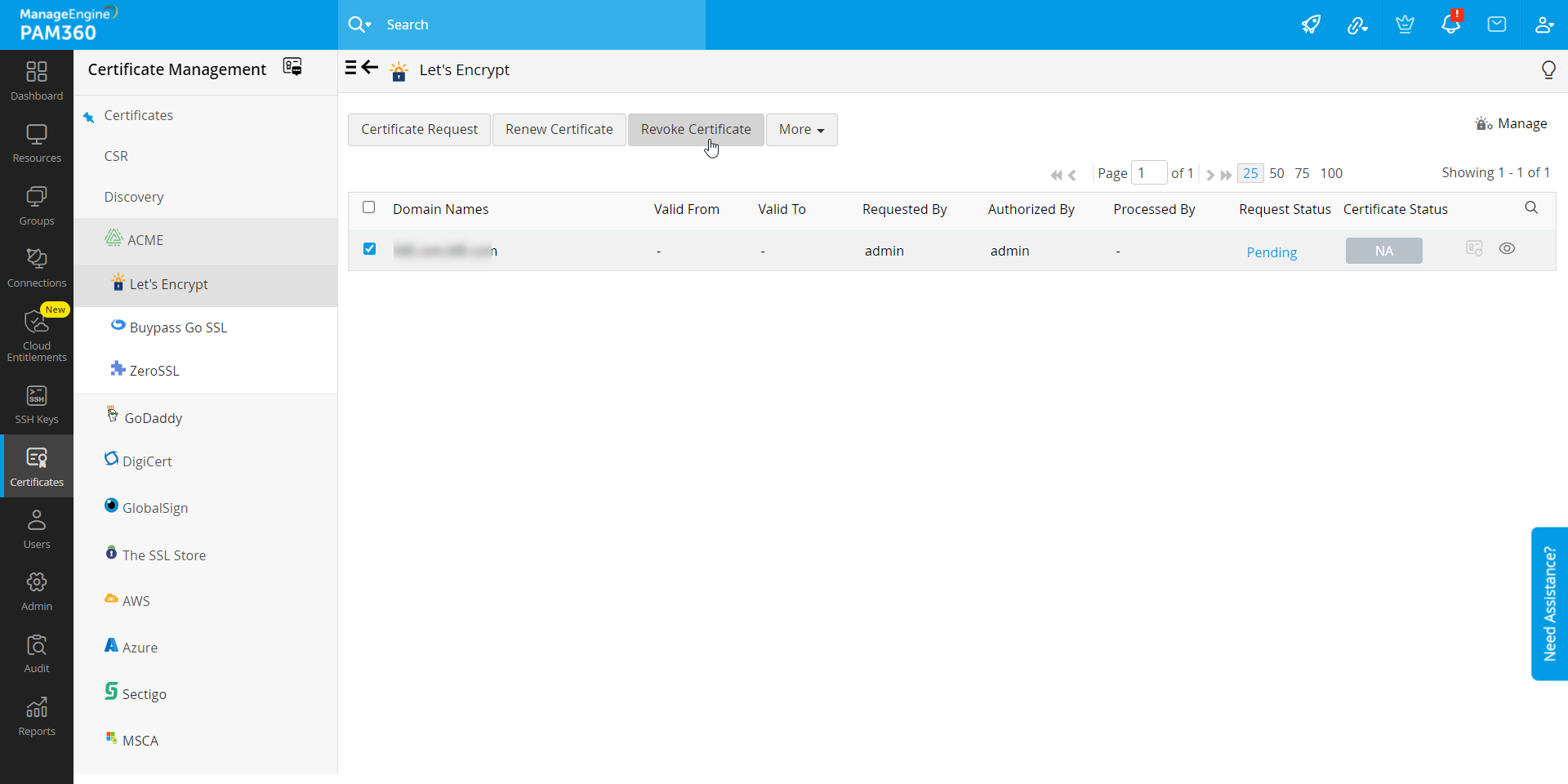Viewport: 1568px width, 784px height.
Task: Tick the select-all checkbox in table header
Action: (x=369, y=207)
